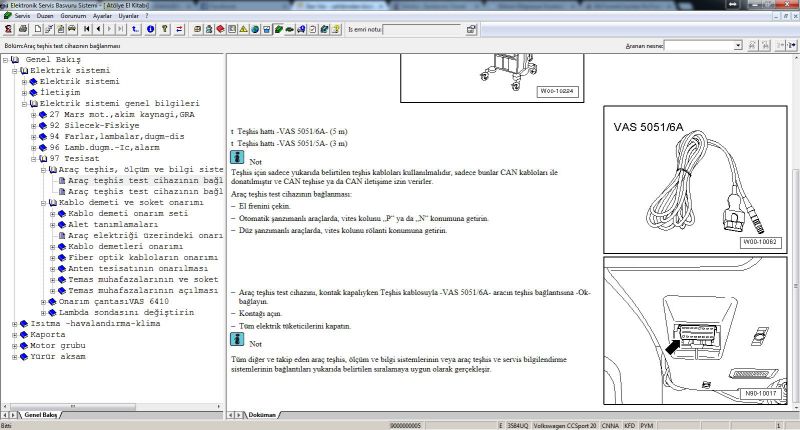Click the car icon in the toolbar

point(72,29)
